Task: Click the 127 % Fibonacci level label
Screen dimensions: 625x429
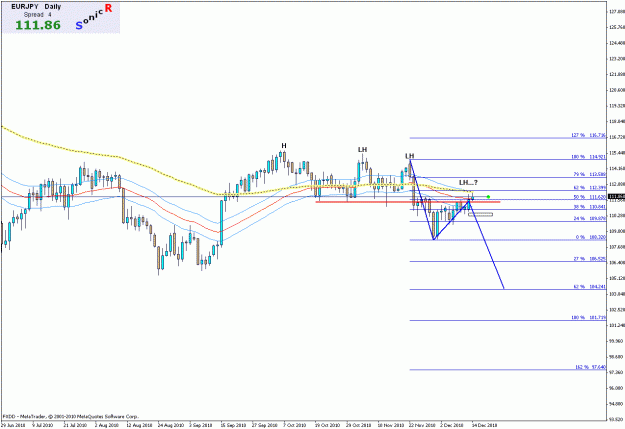Action: tap(588, 136)
